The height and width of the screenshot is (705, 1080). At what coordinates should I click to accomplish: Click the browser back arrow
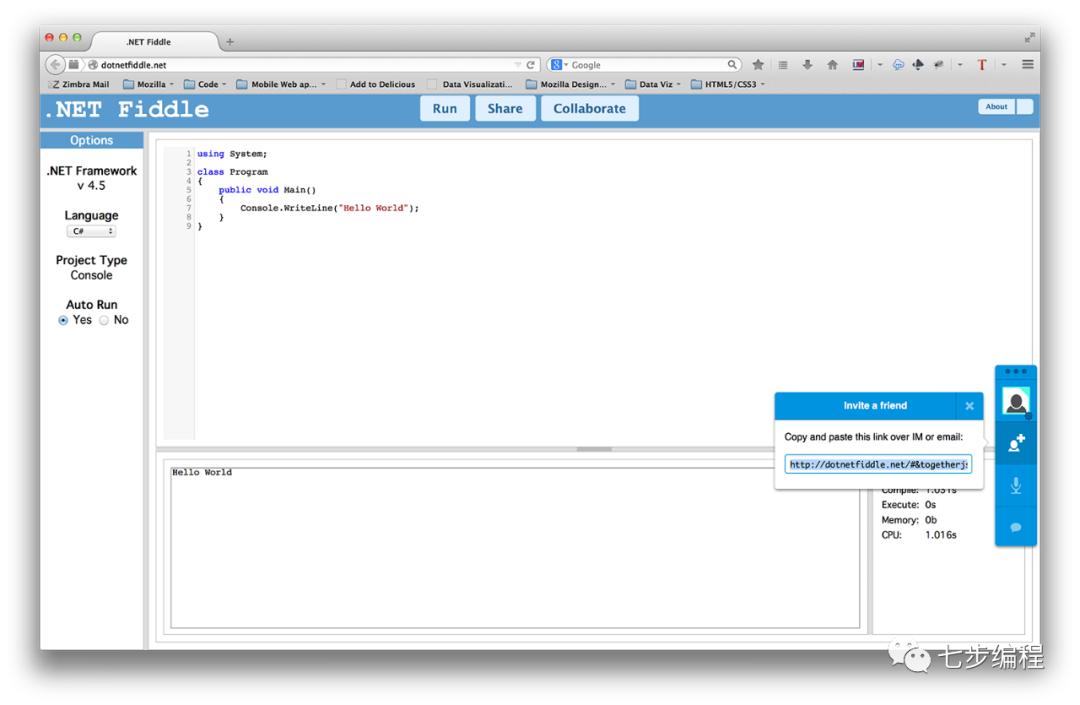55,65
